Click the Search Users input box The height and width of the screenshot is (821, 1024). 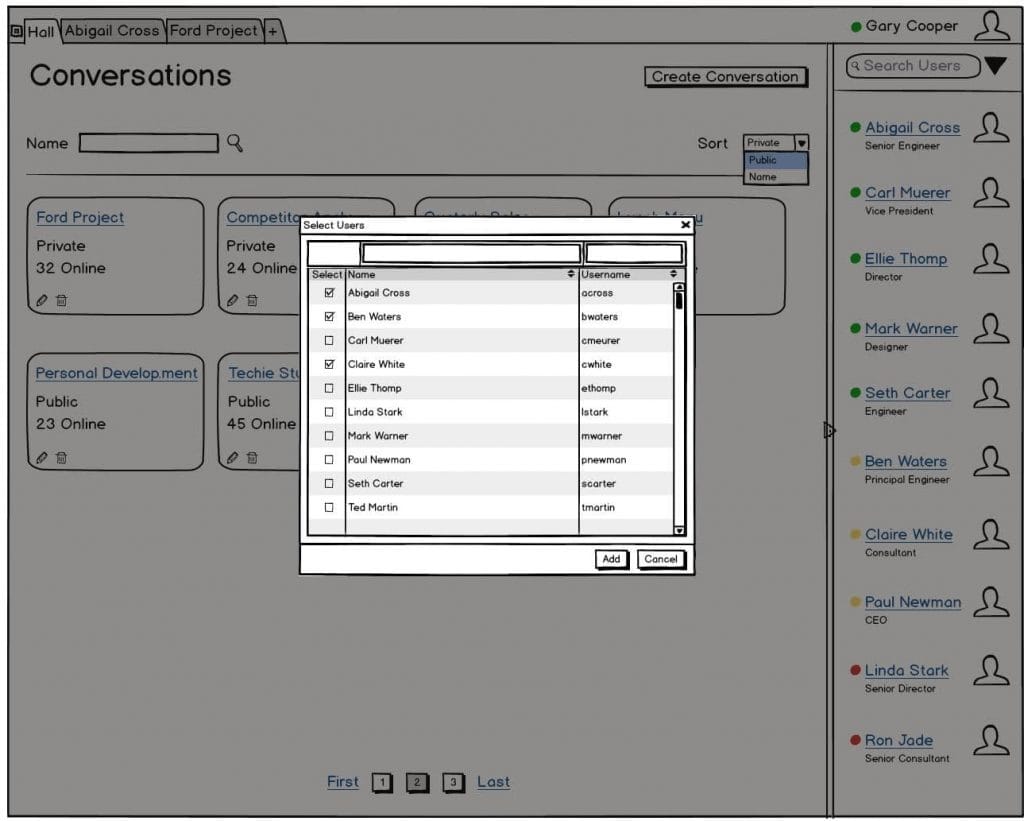point(913,66)
